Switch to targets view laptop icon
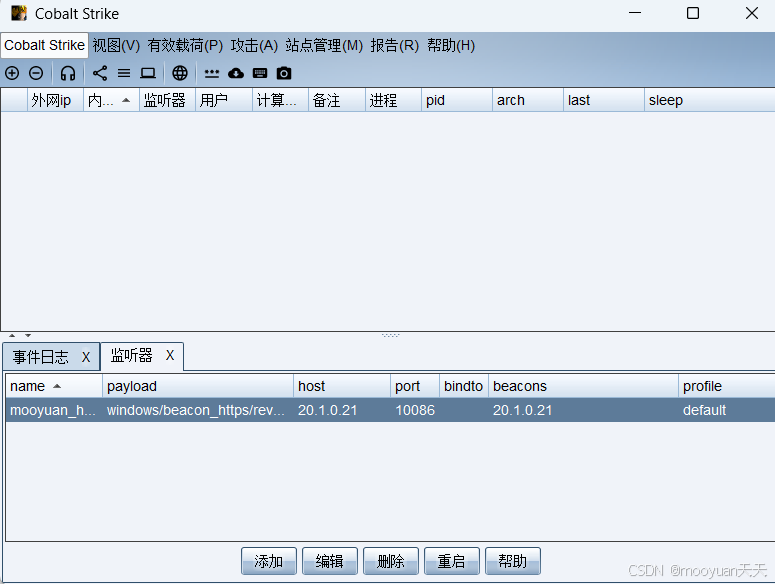775x584 pixels. 148,73
